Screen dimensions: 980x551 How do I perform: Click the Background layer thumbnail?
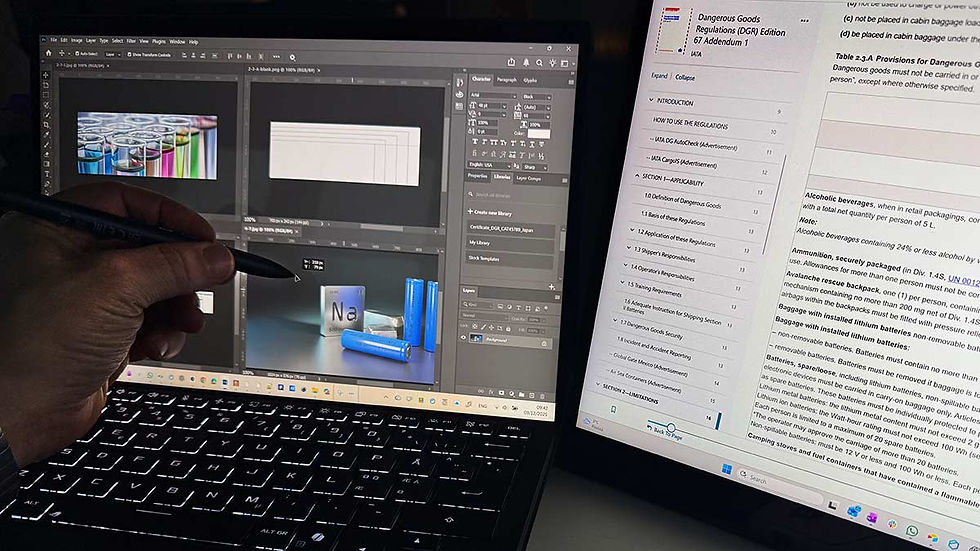click(x=476, y=338)
